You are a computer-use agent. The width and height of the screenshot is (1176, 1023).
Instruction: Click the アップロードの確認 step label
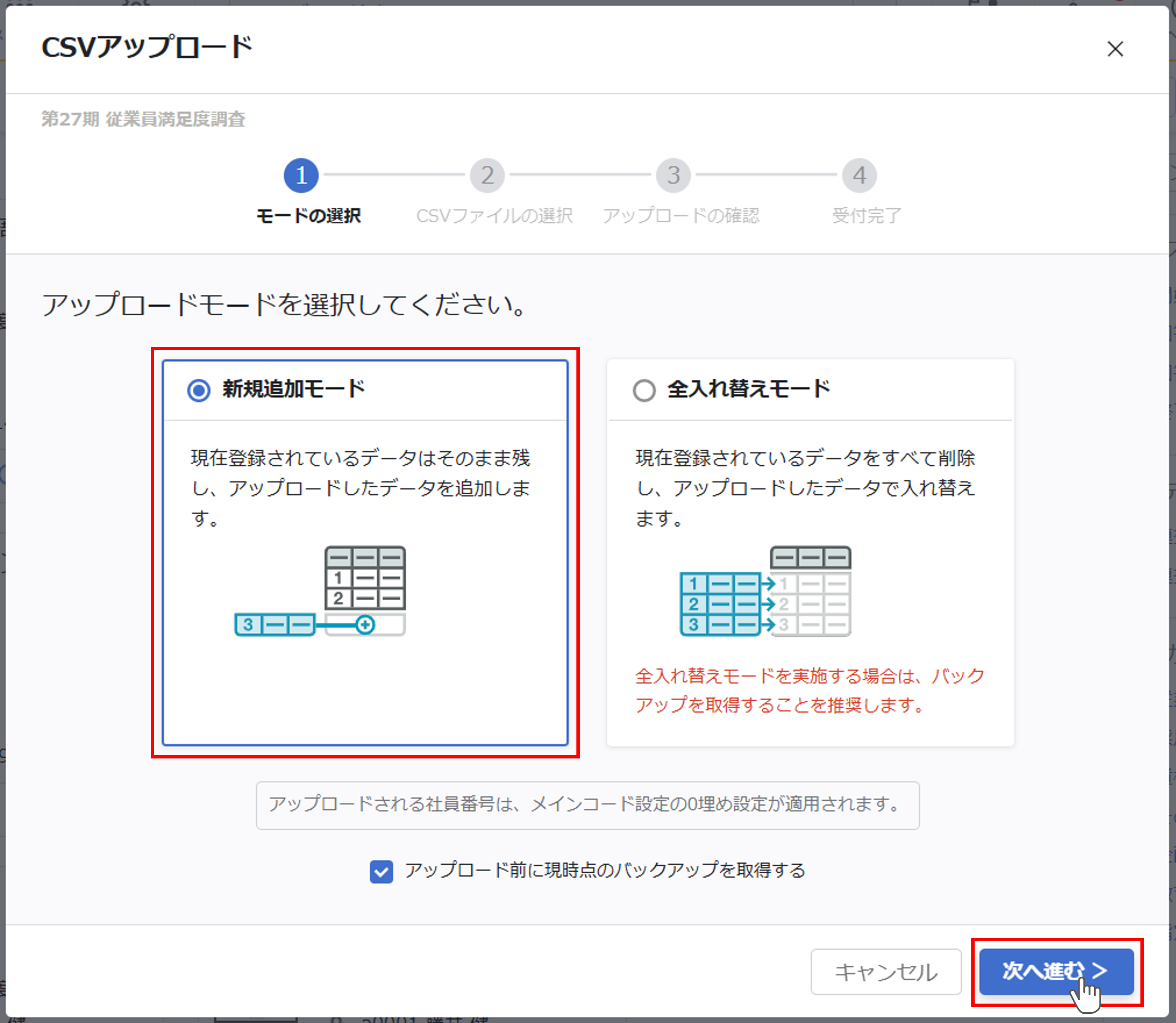coord(681,216)
